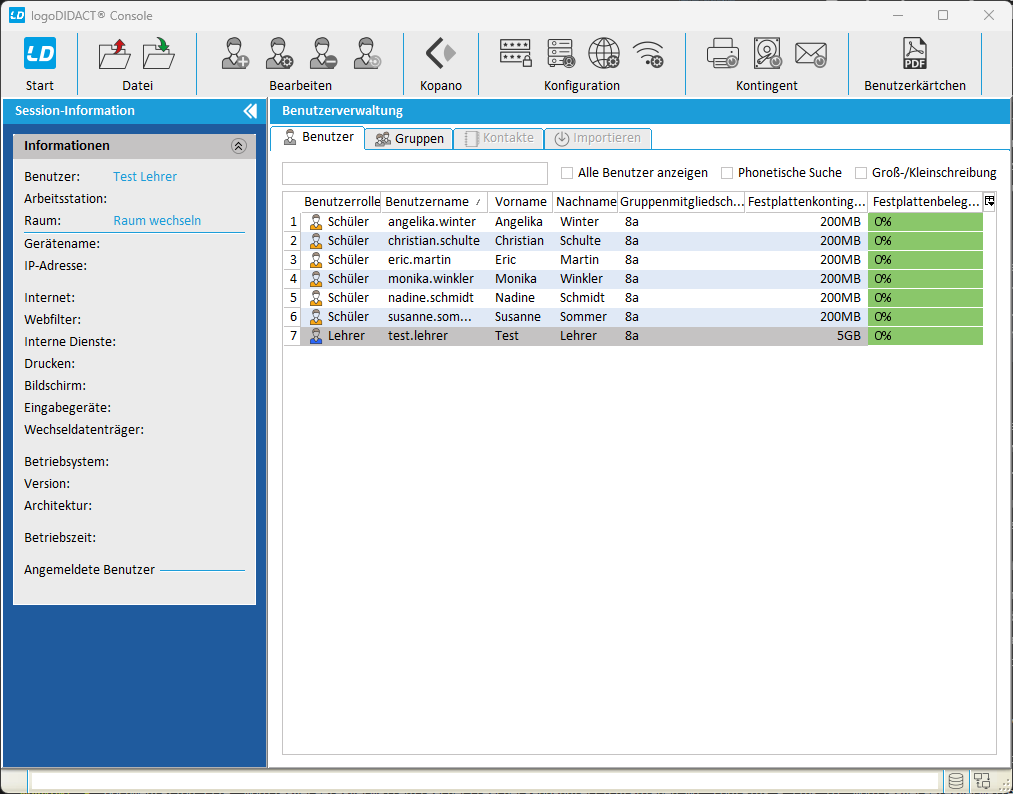The height and width of the screenshot is (794, 1013).
Task: Click the import folder icon with green arrow
Action: coord(159,54)
